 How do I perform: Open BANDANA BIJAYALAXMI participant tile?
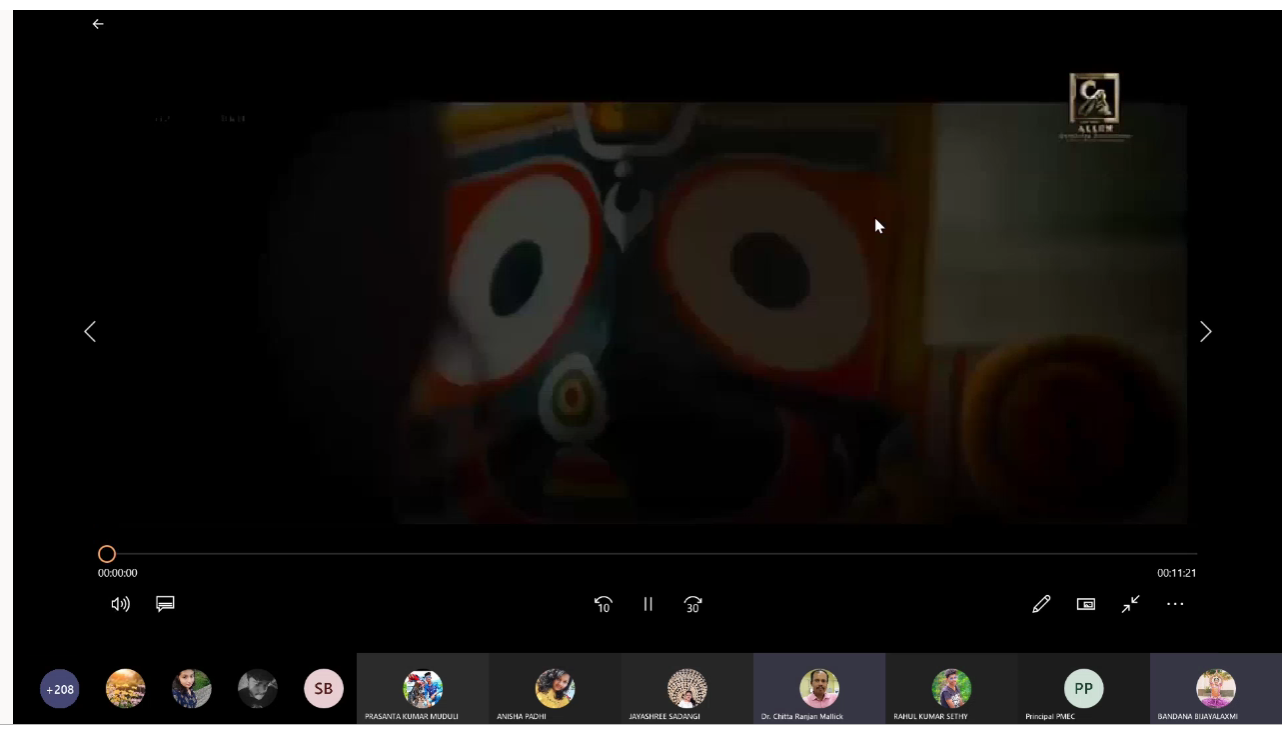pos(1215,688)
